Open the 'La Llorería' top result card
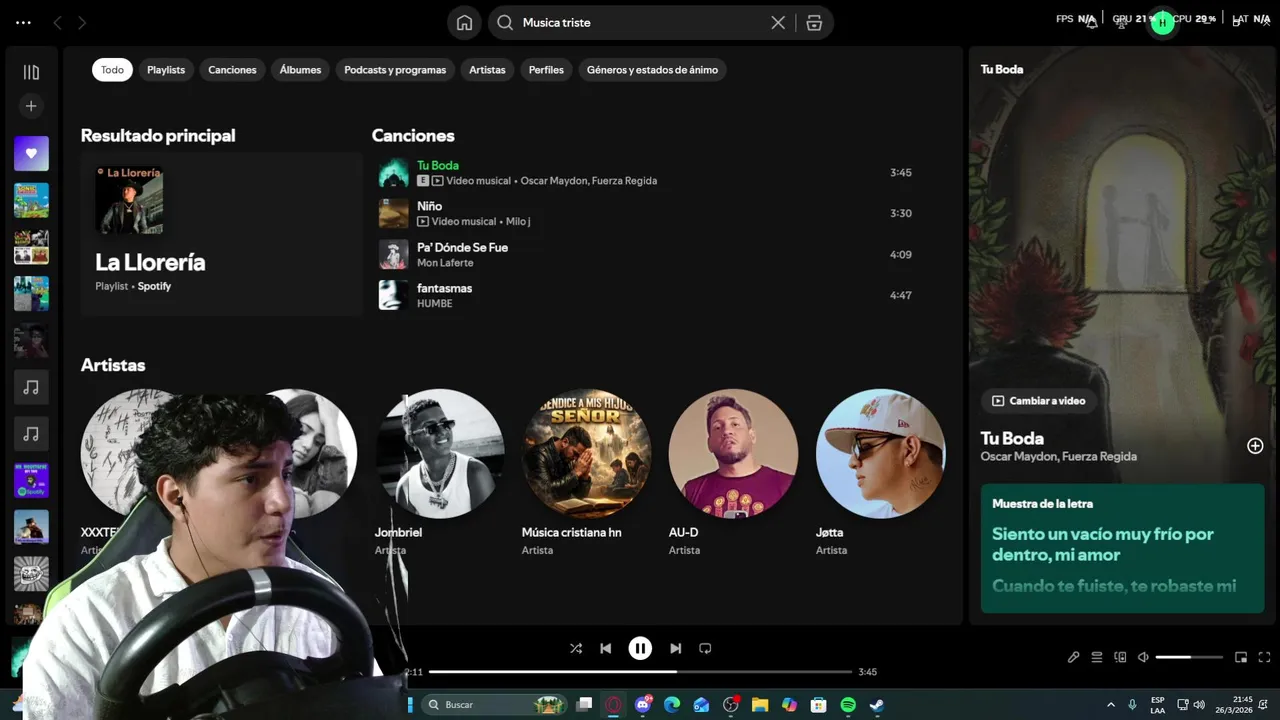The height and width of the screenshot is (720, 1280). (x=221, y=234)
